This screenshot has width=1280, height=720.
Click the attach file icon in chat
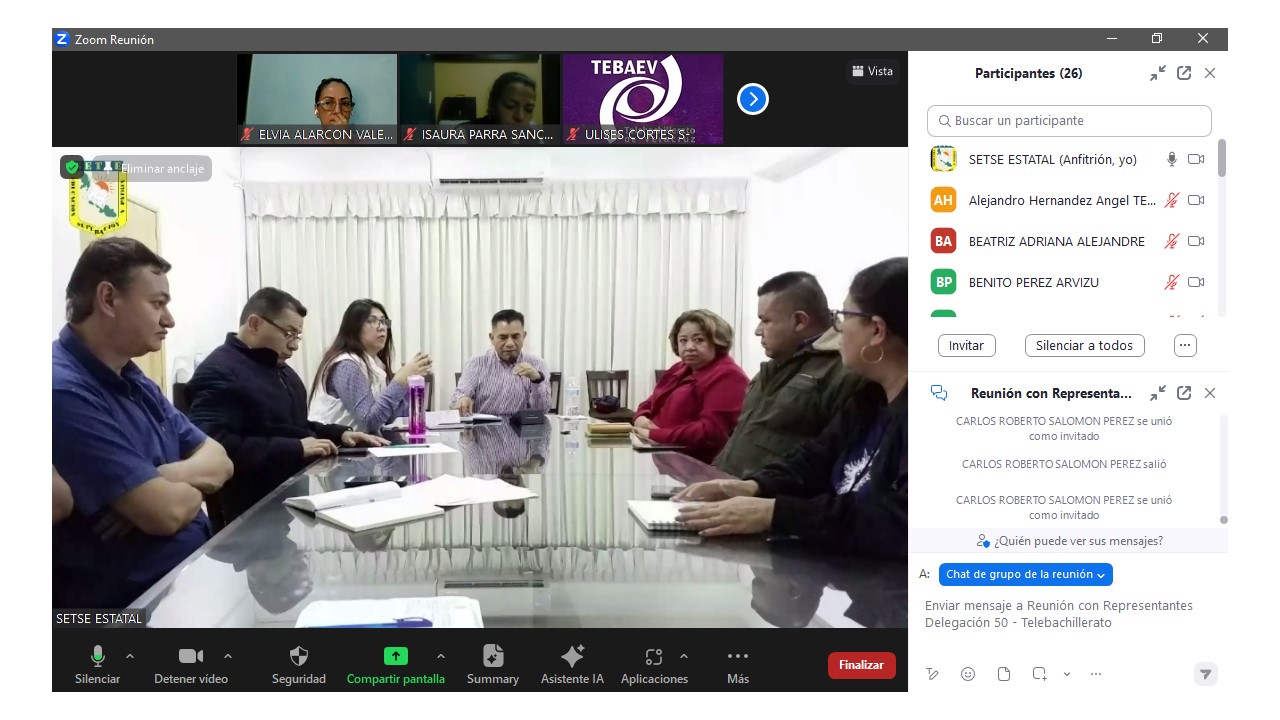click(x=1004, y=674)
